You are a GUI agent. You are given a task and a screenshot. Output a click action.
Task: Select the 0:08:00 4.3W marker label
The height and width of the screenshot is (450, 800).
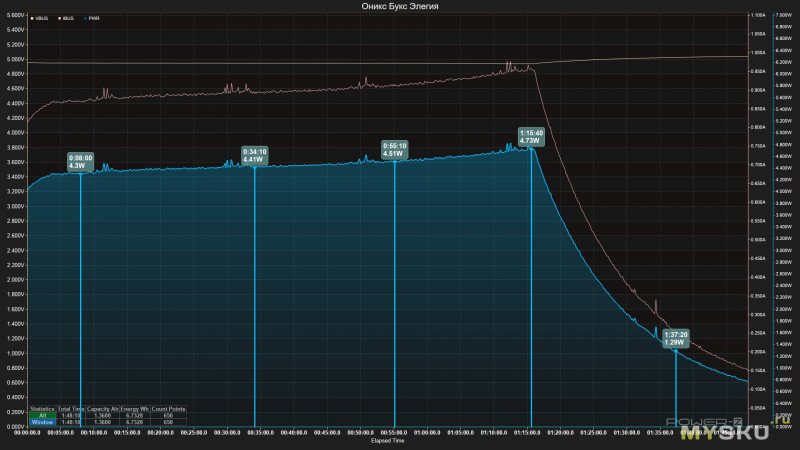[81, 162]
